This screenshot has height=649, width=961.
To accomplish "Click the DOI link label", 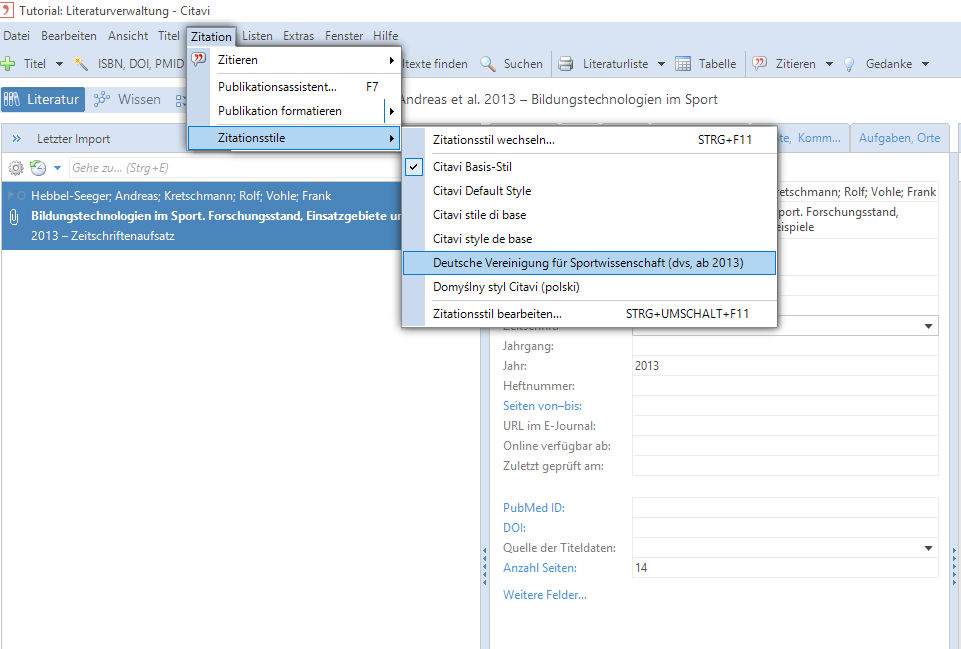I will point(514,528).
